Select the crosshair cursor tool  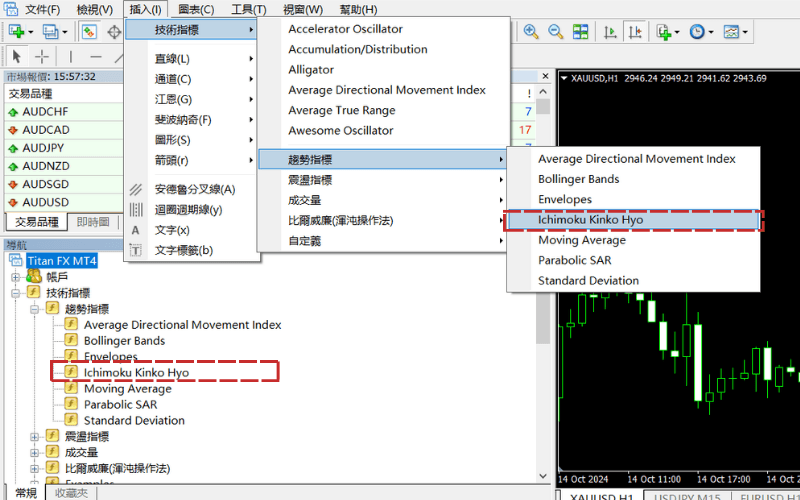[42, 56]
